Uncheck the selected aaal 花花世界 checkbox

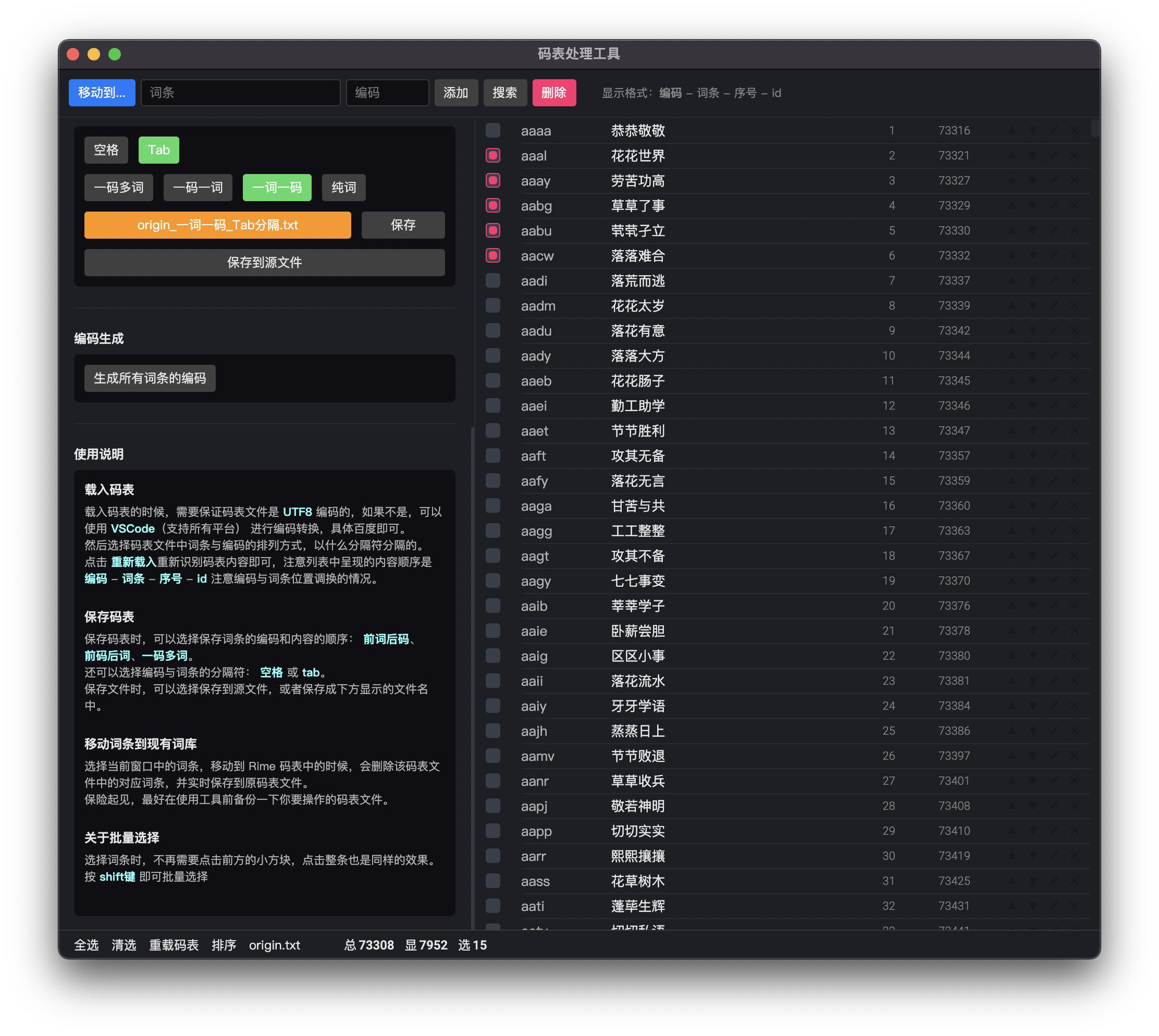(493, 155)
